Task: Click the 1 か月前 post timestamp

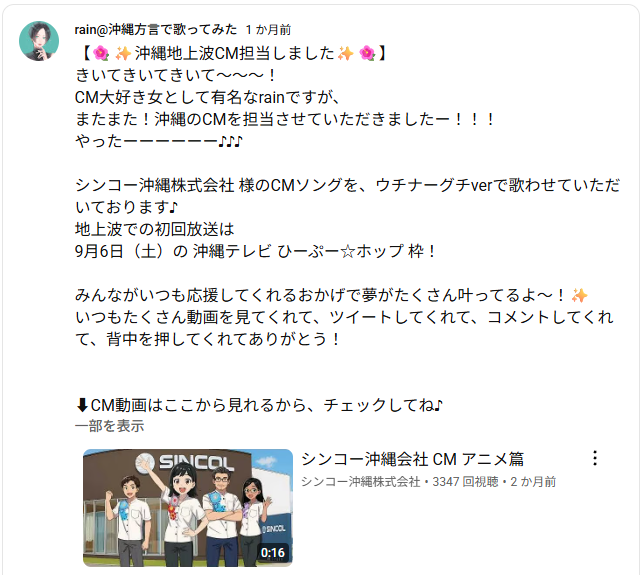Action: click(268, 29)
